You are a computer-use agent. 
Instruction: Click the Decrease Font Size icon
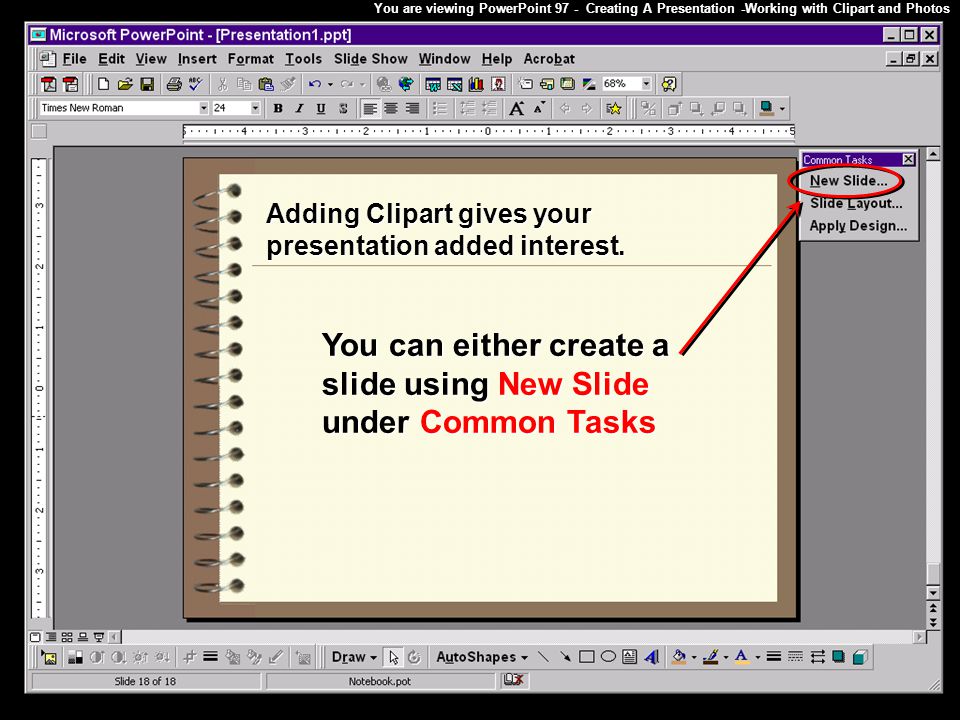click(x=539, y=108)
